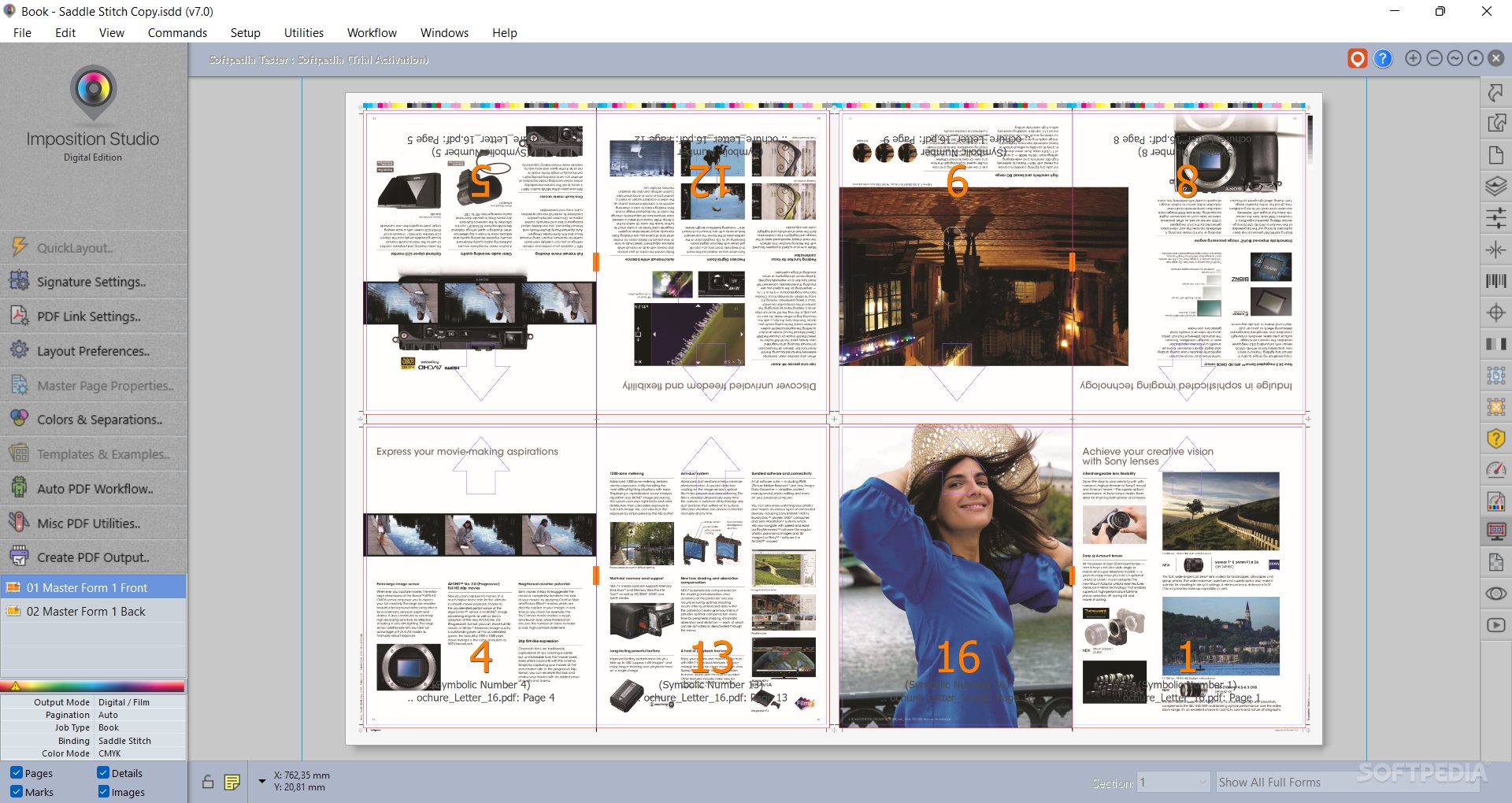This screenshot has height=803, width=1512.
Task: Open the Commands menu
Action: [x=177, y=32]
